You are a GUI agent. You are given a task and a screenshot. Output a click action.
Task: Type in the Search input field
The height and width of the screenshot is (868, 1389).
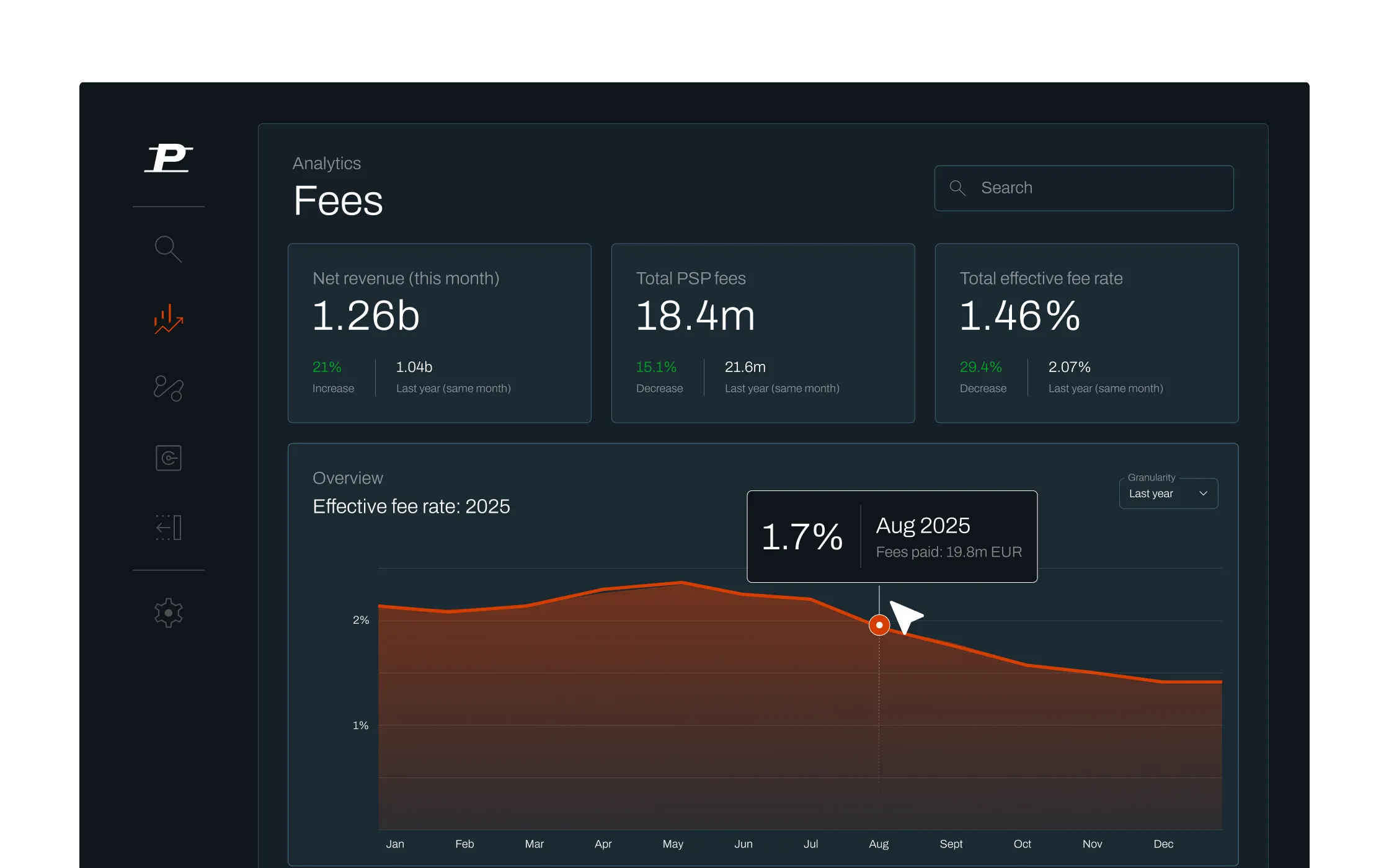point(1098,188)
